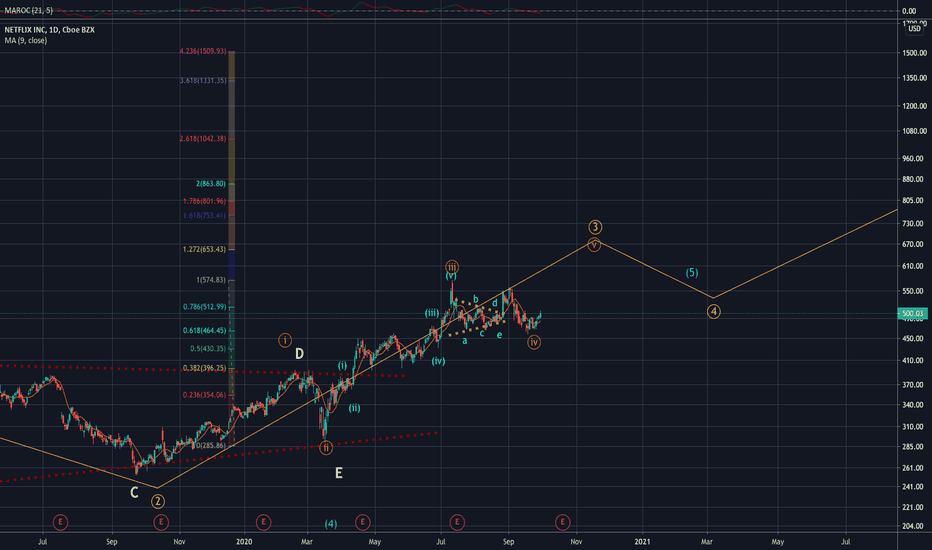Click triangle wave label e
The image size is (932, 550).
click(499, 335)
